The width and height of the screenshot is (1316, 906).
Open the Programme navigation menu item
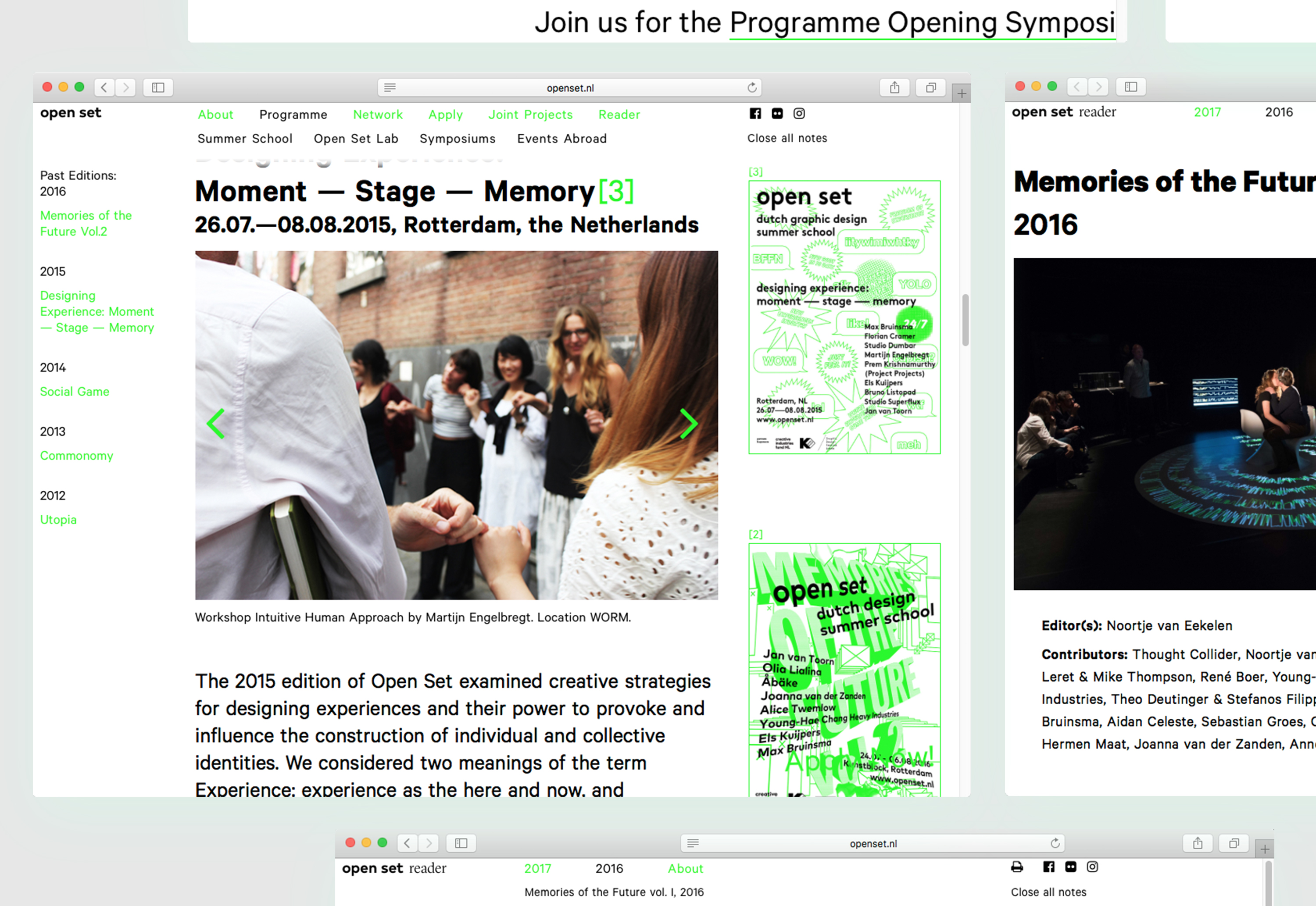click(293, 114)
